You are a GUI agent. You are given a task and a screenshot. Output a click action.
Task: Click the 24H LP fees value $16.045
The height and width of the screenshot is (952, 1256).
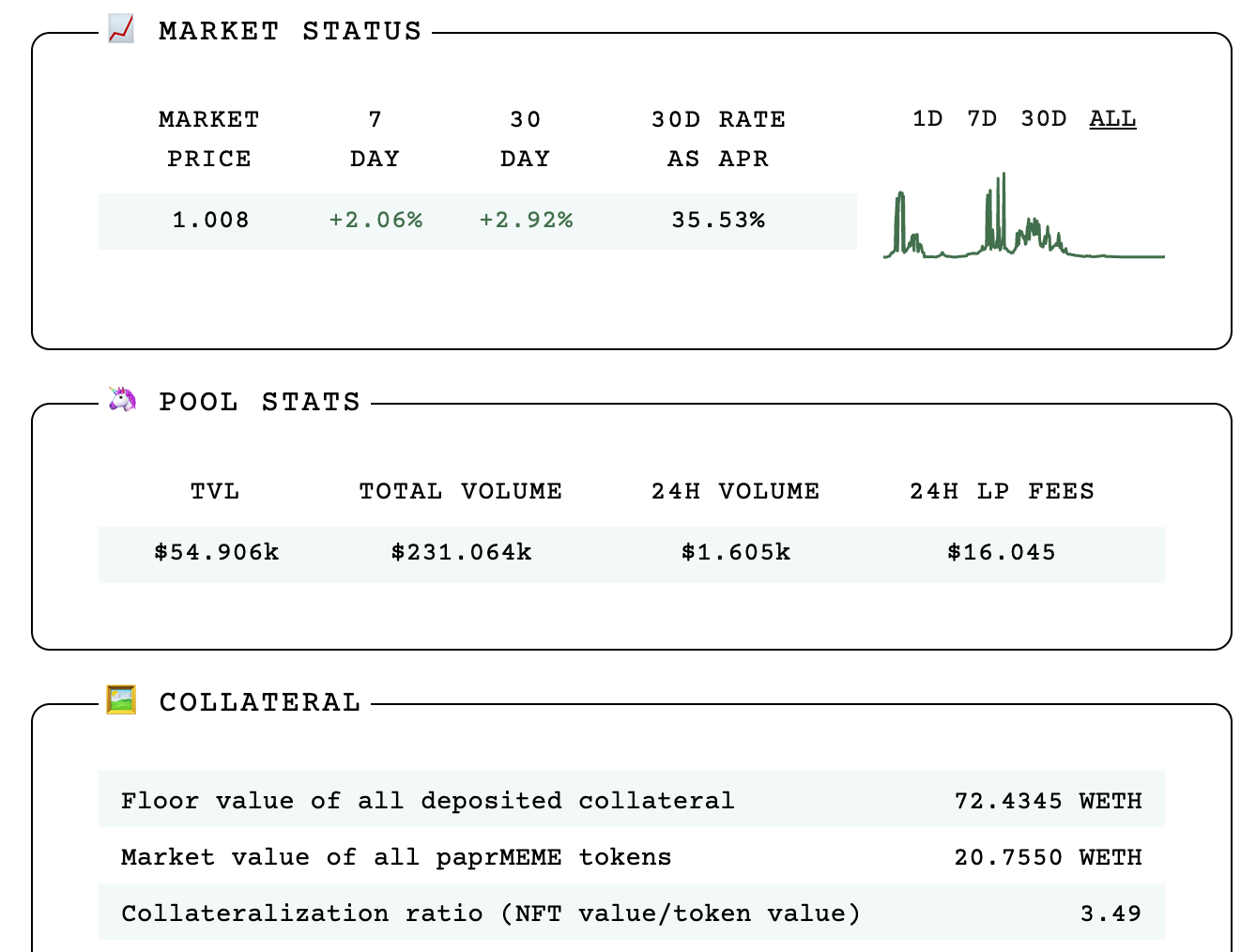click(1002, 553)
